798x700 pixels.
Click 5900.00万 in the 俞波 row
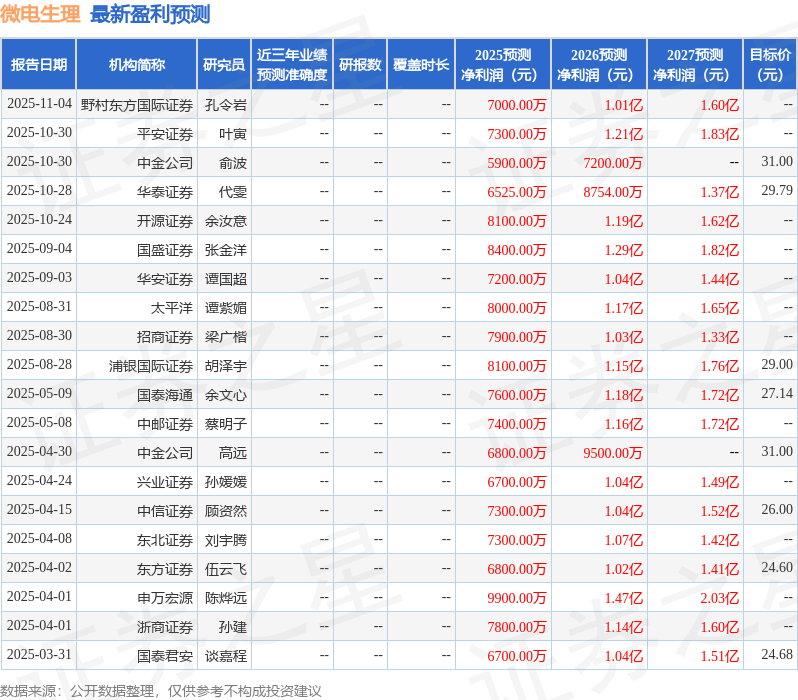(x=516, y=163)
